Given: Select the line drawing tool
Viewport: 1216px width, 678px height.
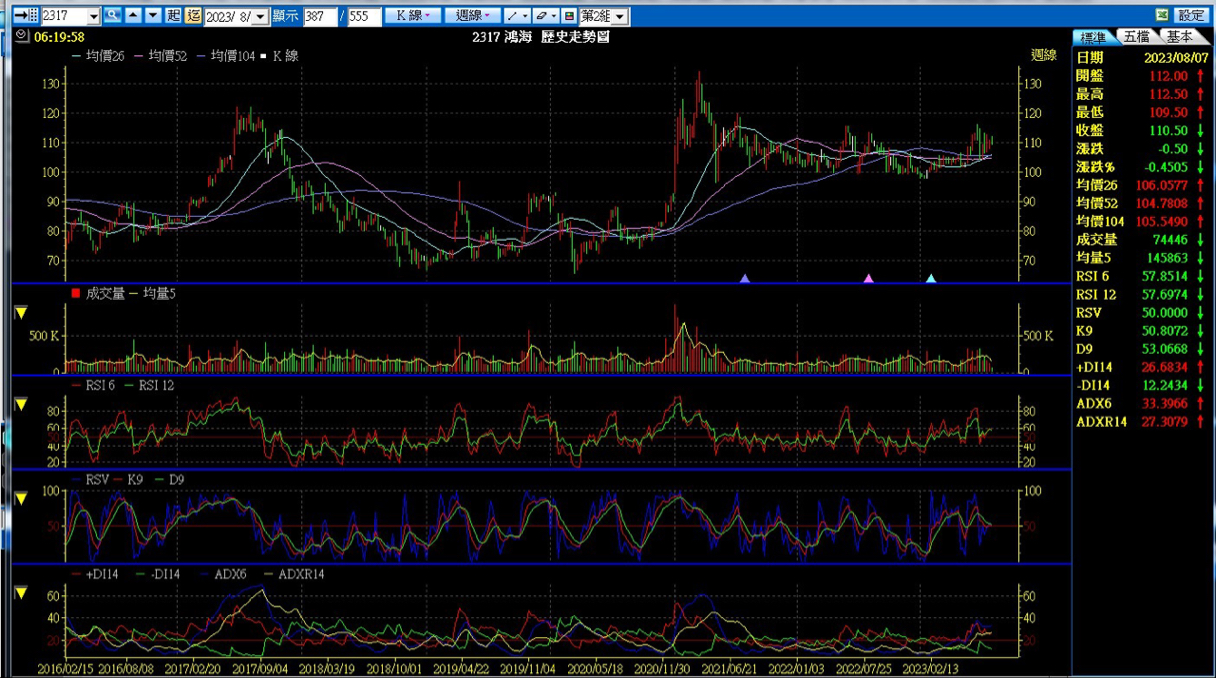Looking at the screenshot, I should coord(517,16).
